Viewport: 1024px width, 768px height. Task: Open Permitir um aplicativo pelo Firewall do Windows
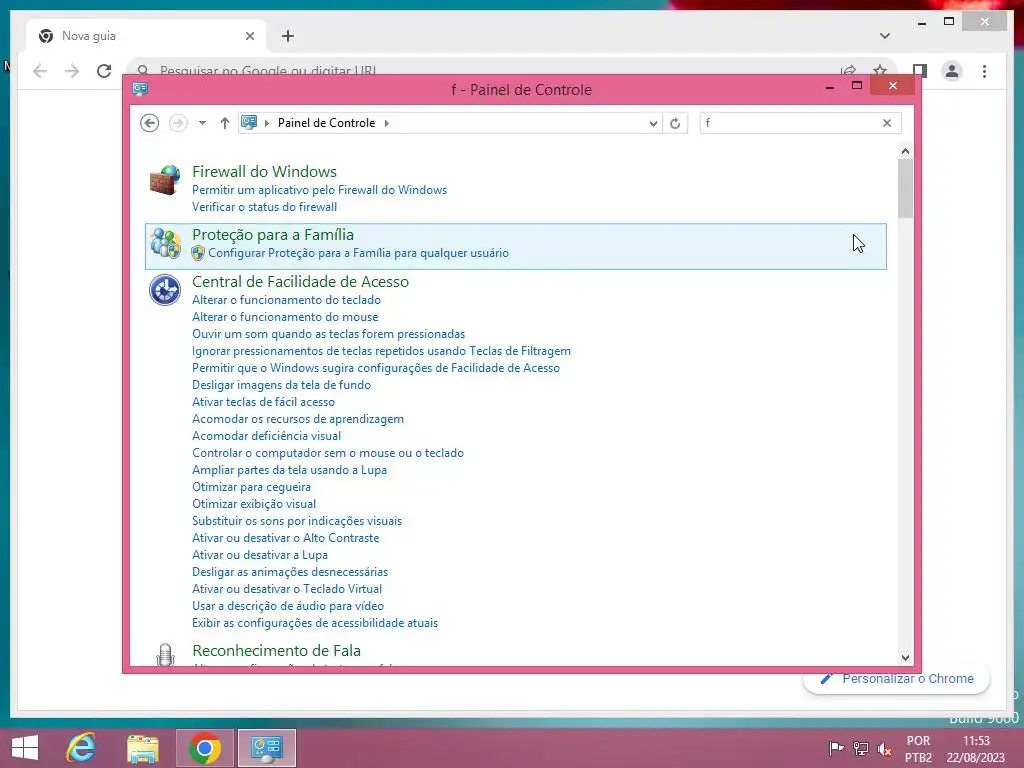tap(319, 190)
